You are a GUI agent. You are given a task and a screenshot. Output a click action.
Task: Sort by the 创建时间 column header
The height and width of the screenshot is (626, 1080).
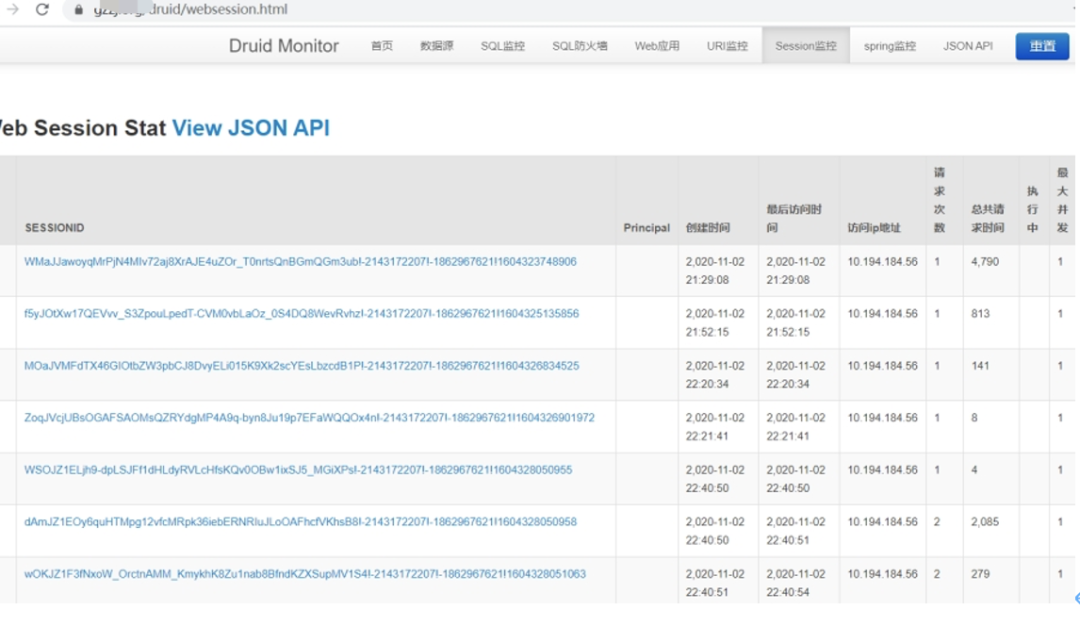click(707, 228)
